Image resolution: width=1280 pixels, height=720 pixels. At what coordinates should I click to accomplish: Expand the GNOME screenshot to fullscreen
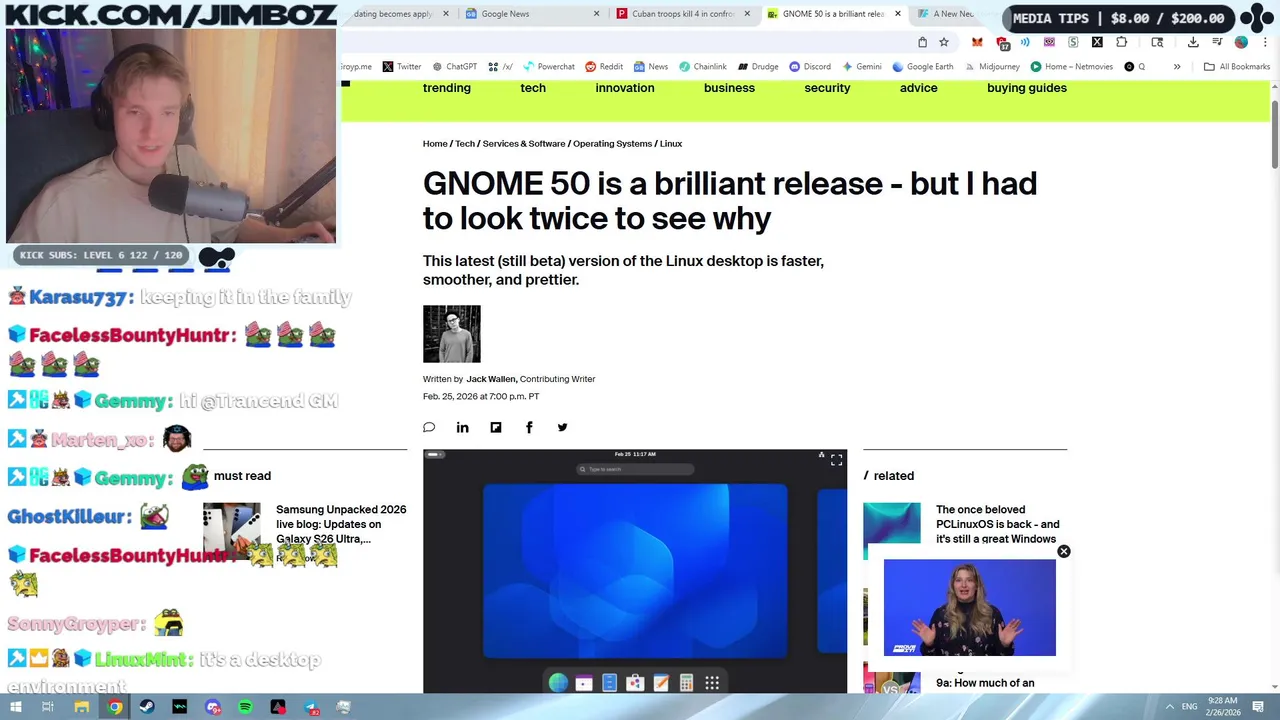click(836, 459)
